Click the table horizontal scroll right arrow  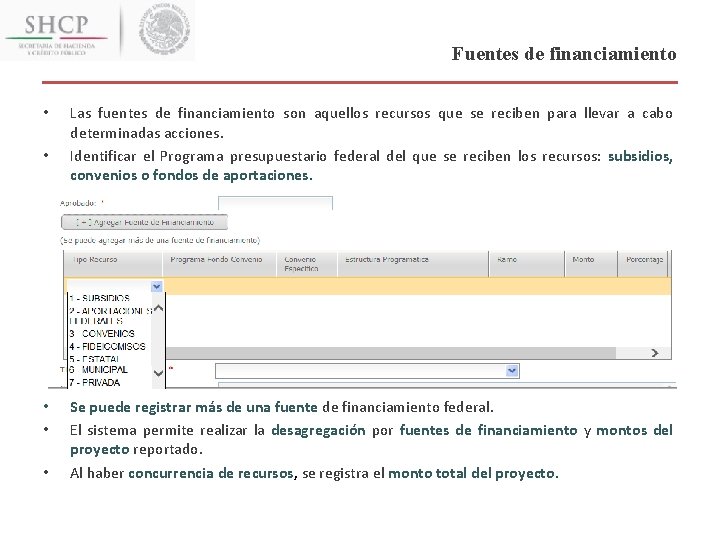(655, 353)
